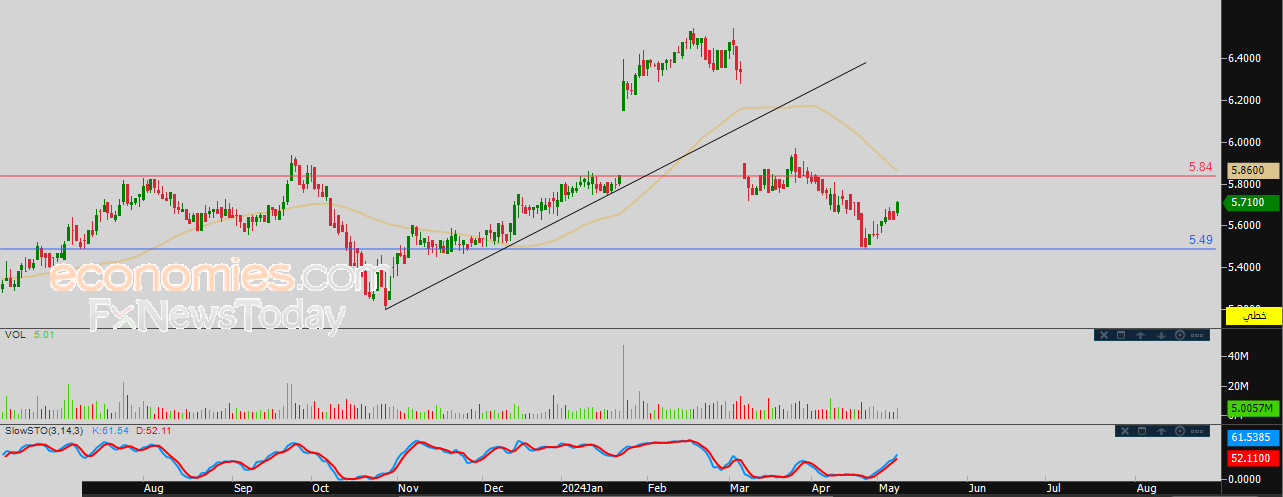Select the red 5.84 resistance line label
Viewport: 1283px width, 497px height.
click(1200, 167)
